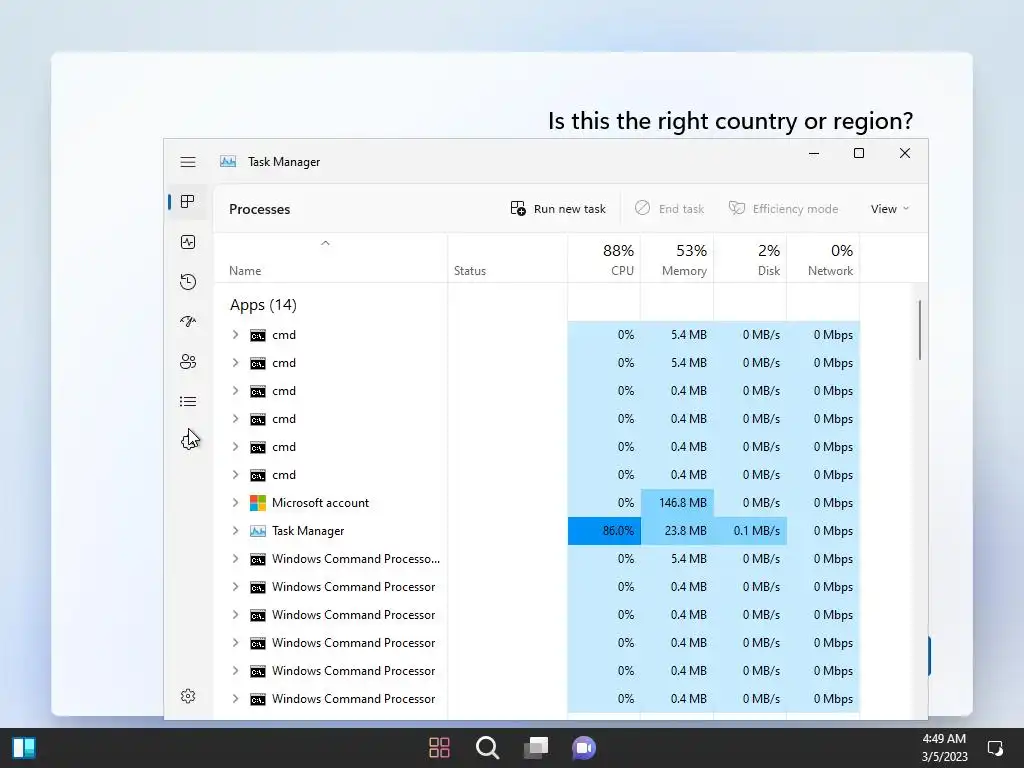Expand the first cmd process row
The height and width of the screenshot is (768, 1024).
point(235,335)
